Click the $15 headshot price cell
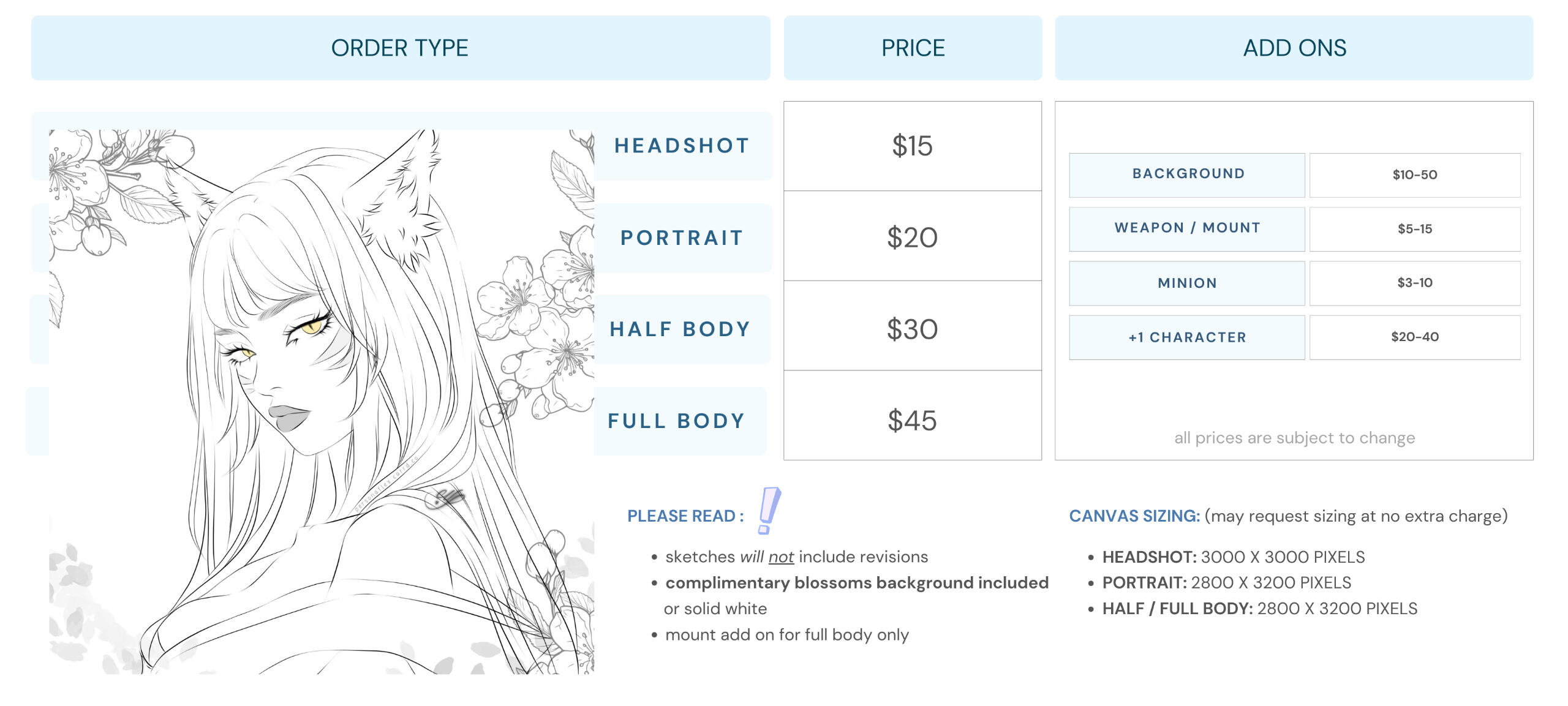1568x706 pixels. point(913,146)
